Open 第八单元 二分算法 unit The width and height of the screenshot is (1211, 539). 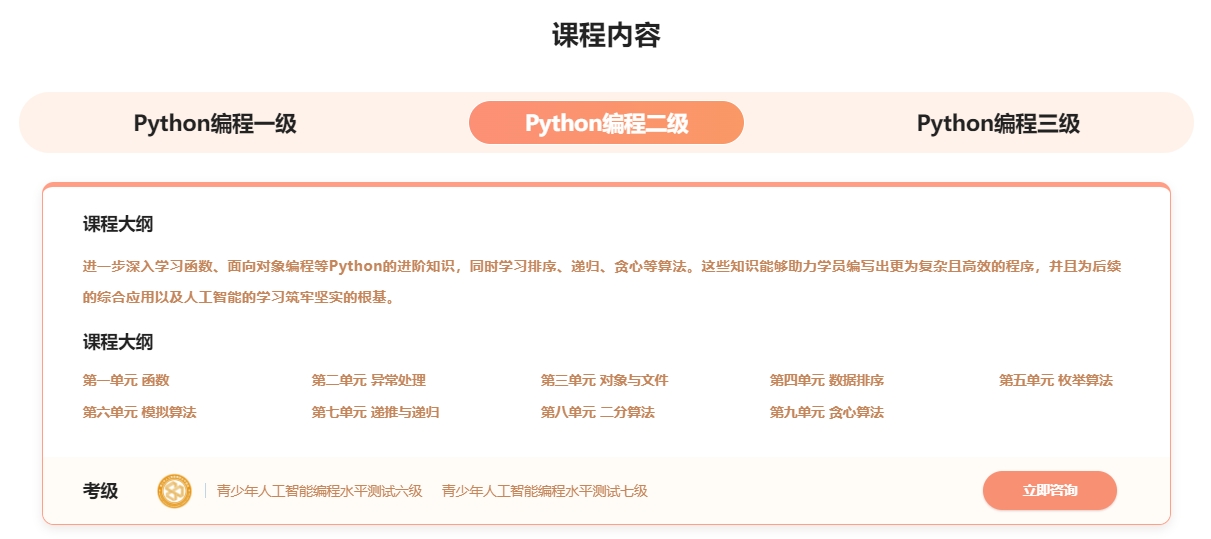coord(597,412)
